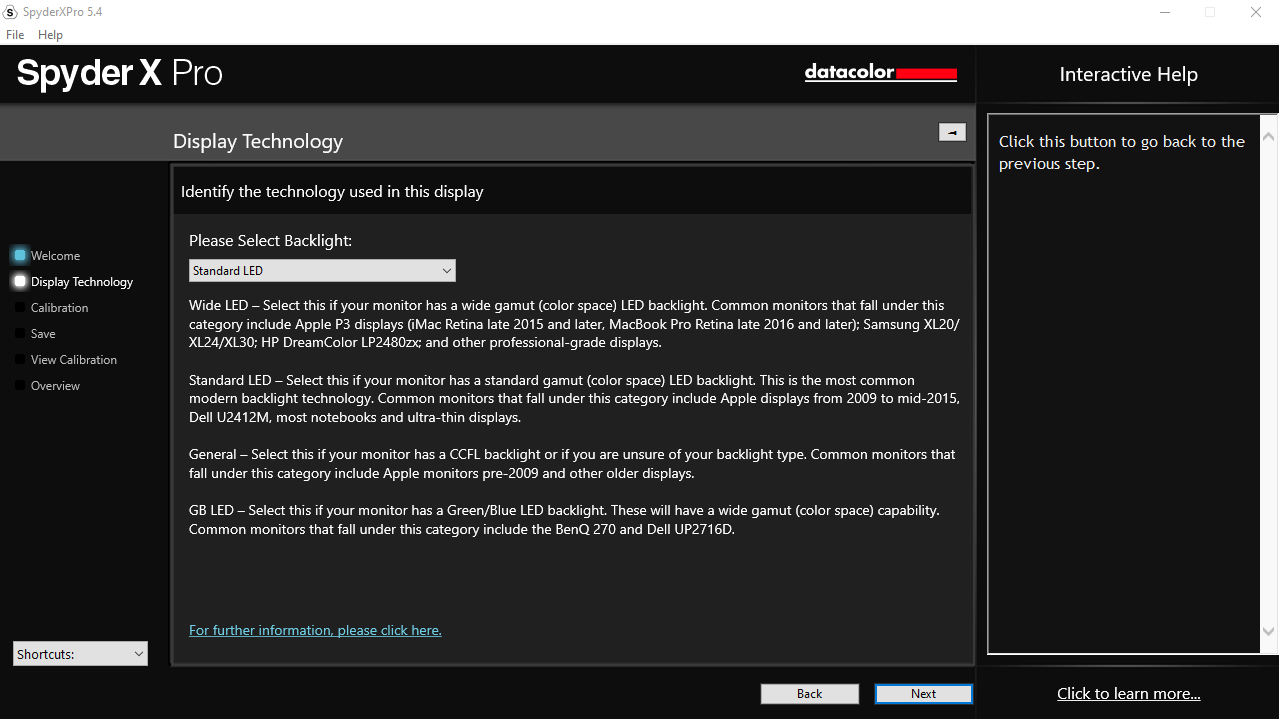
Task: Go to the Welcome step
Action: pos(55,256)
